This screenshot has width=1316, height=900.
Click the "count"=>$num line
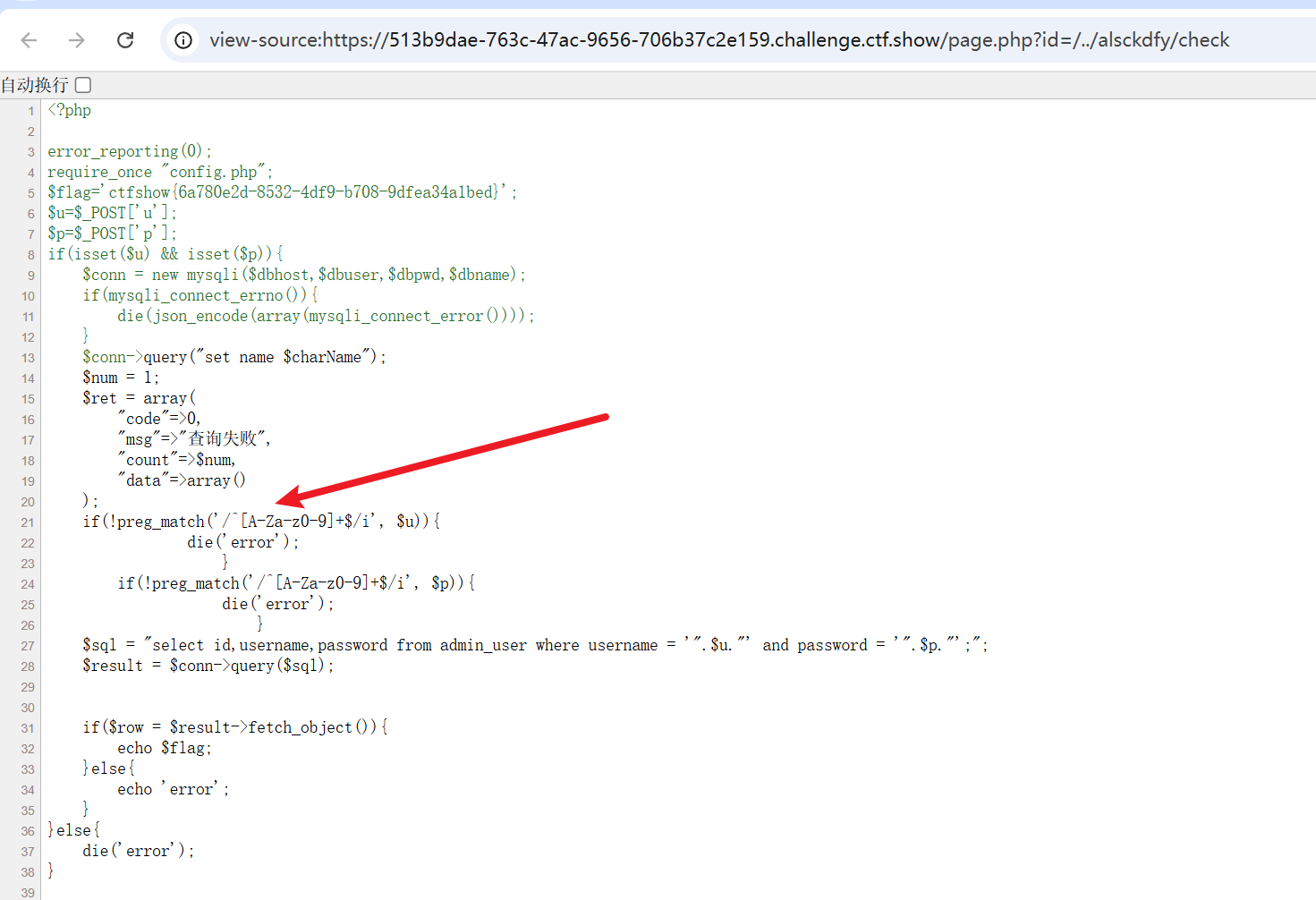tap(176, 460)
